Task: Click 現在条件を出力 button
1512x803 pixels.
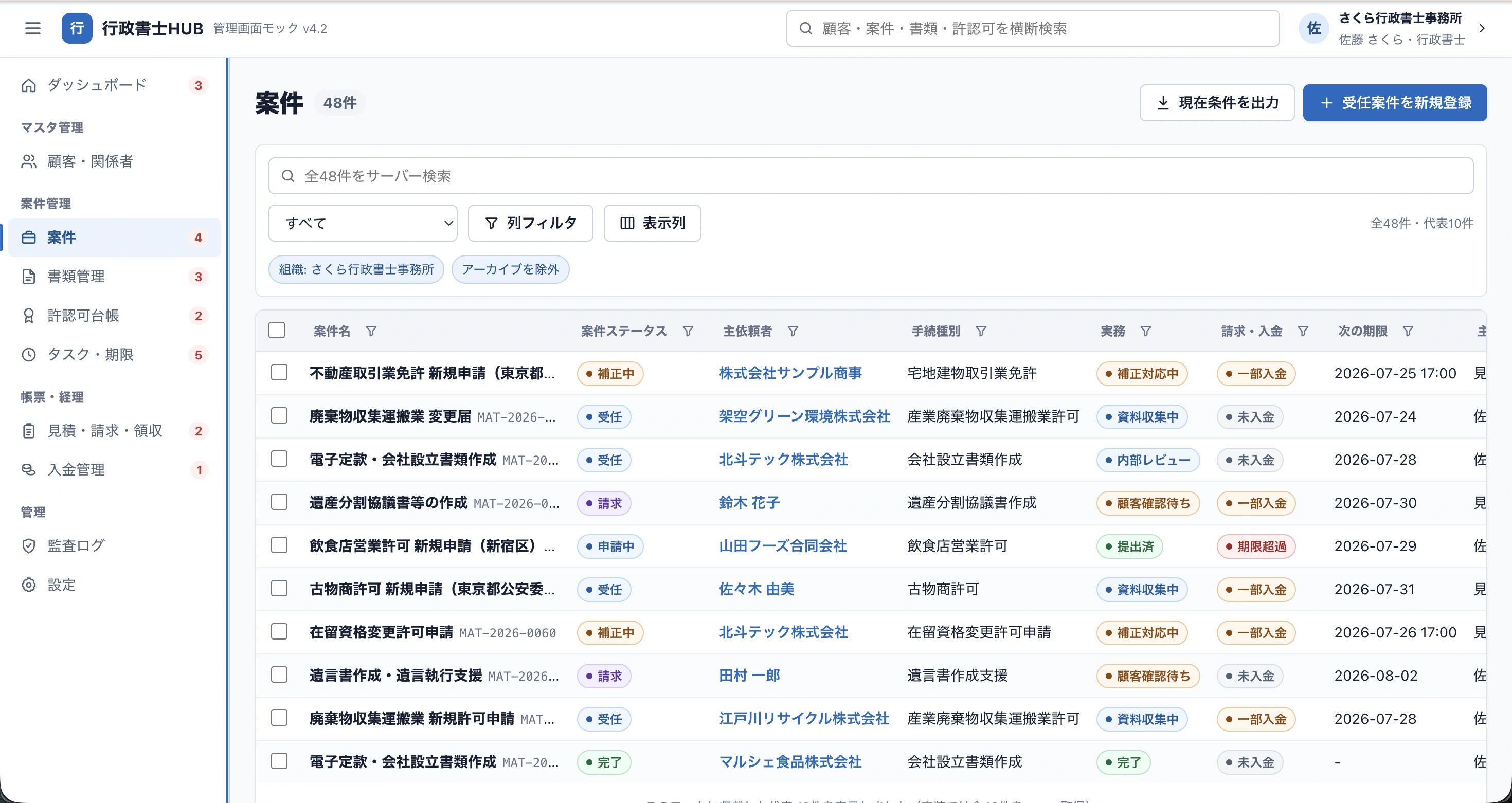Action: (1217, 103)
